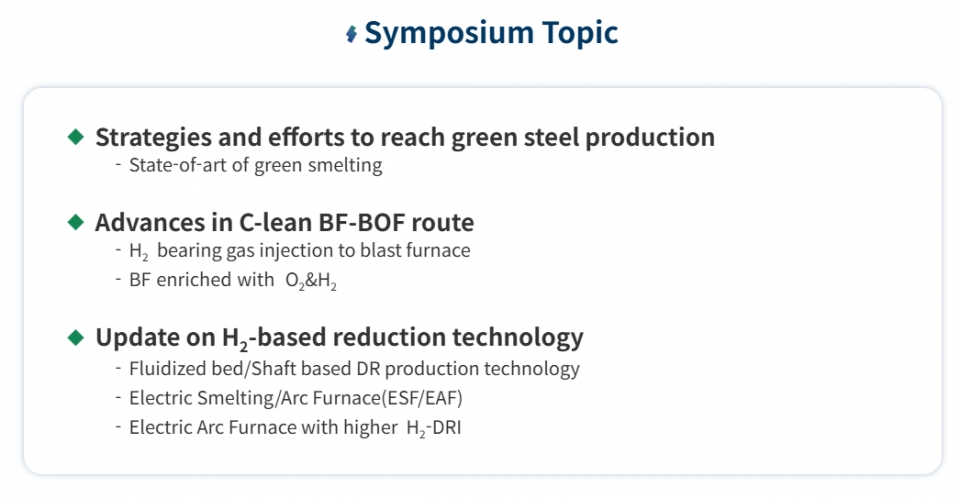Screen dimensions: 960x498
Task: Select the Advances in C-lean BF-BOF route heading
Action: [x=284, y=221]
